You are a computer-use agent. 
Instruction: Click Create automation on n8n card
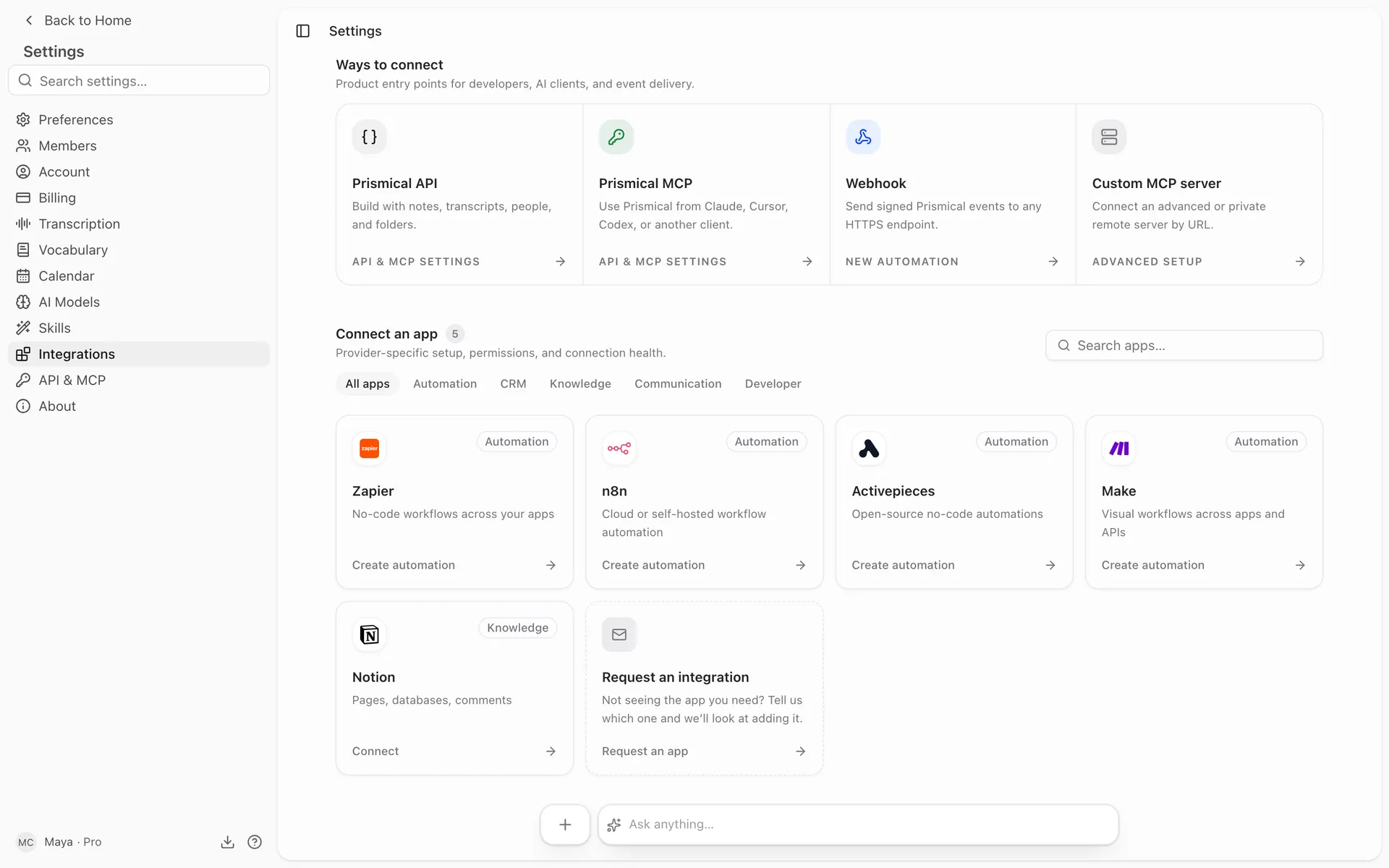[653, 566]
